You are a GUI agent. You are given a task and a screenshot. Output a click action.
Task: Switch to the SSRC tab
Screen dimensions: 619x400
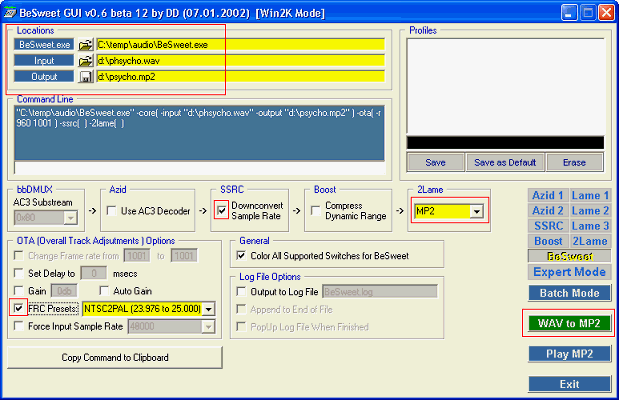click(548, 226)
